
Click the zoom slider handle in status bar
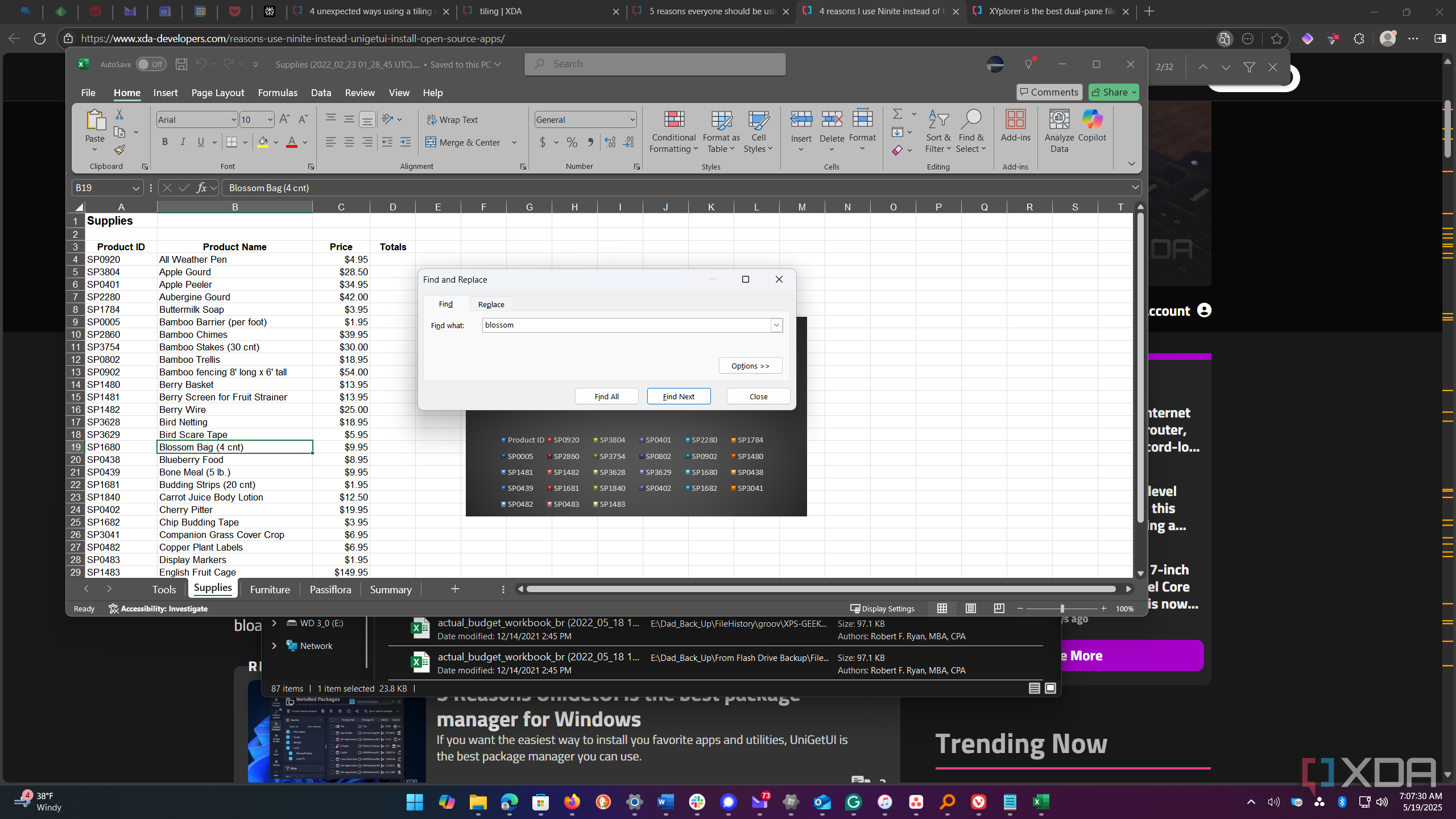(1062, 609)
